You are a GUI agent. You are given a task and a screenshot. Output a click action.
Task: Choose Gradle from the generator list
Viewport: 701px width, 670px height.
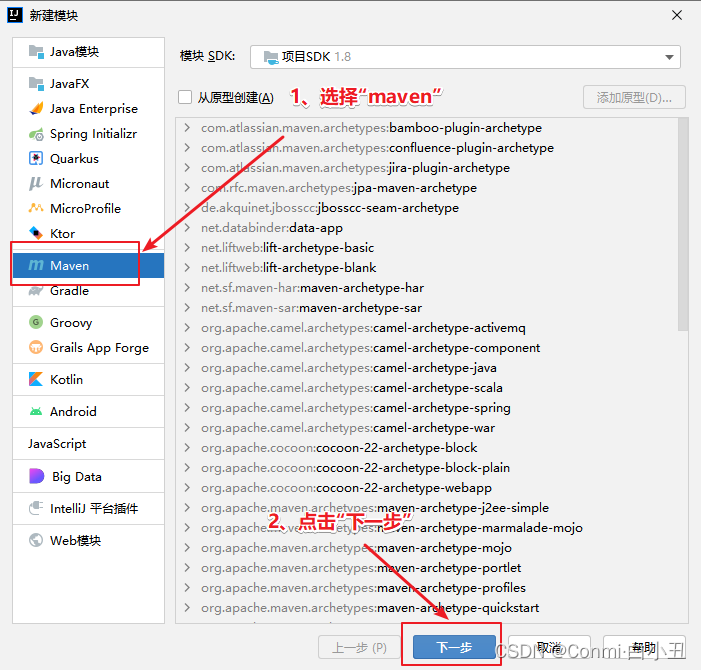pos(89,291)
